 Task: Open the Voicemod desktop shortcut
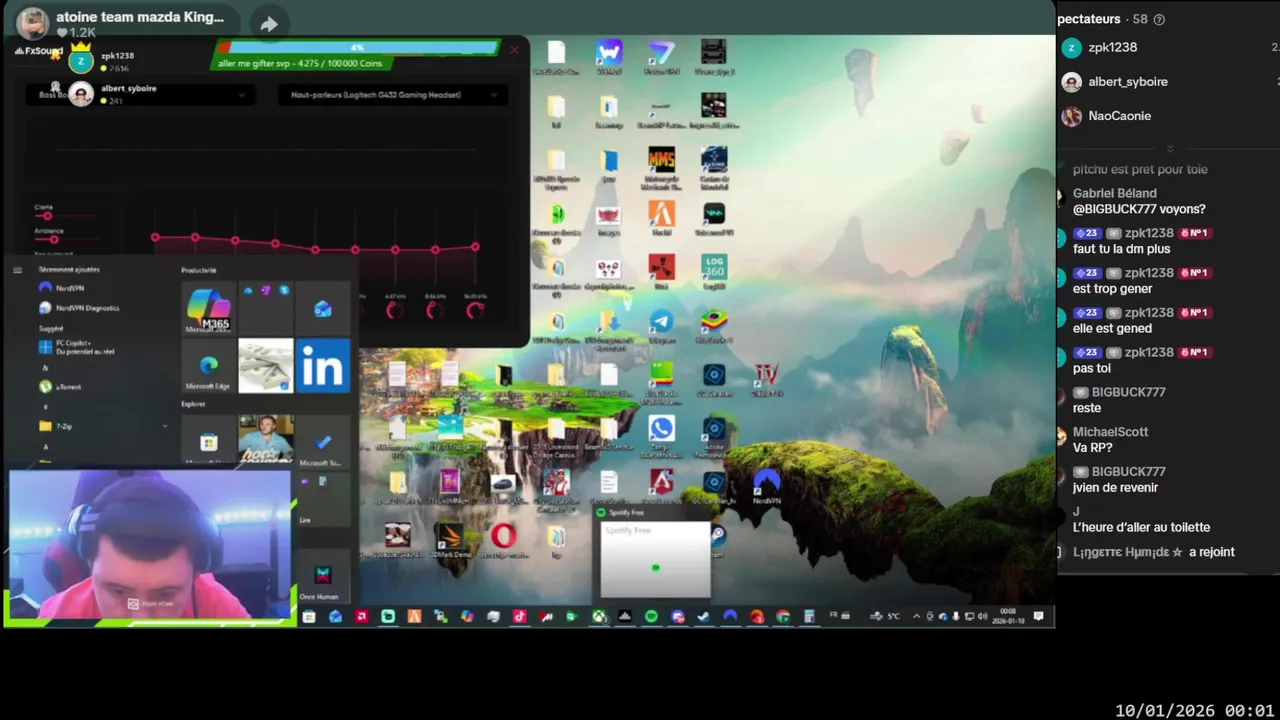tap(713, 218)
